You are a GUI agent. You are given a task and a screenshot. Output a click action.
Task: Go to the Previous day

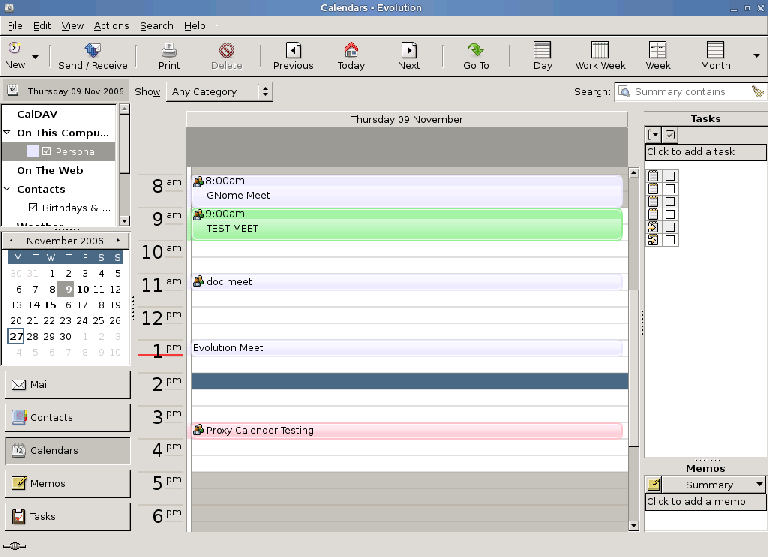pyautogui.click(x=293, y=55)
